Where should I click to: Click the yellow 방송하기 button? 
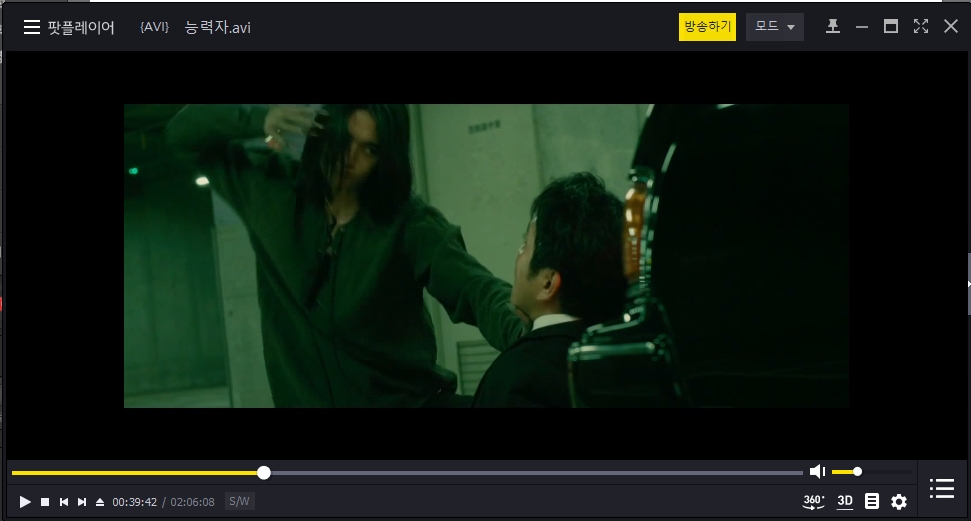(707, 27)
